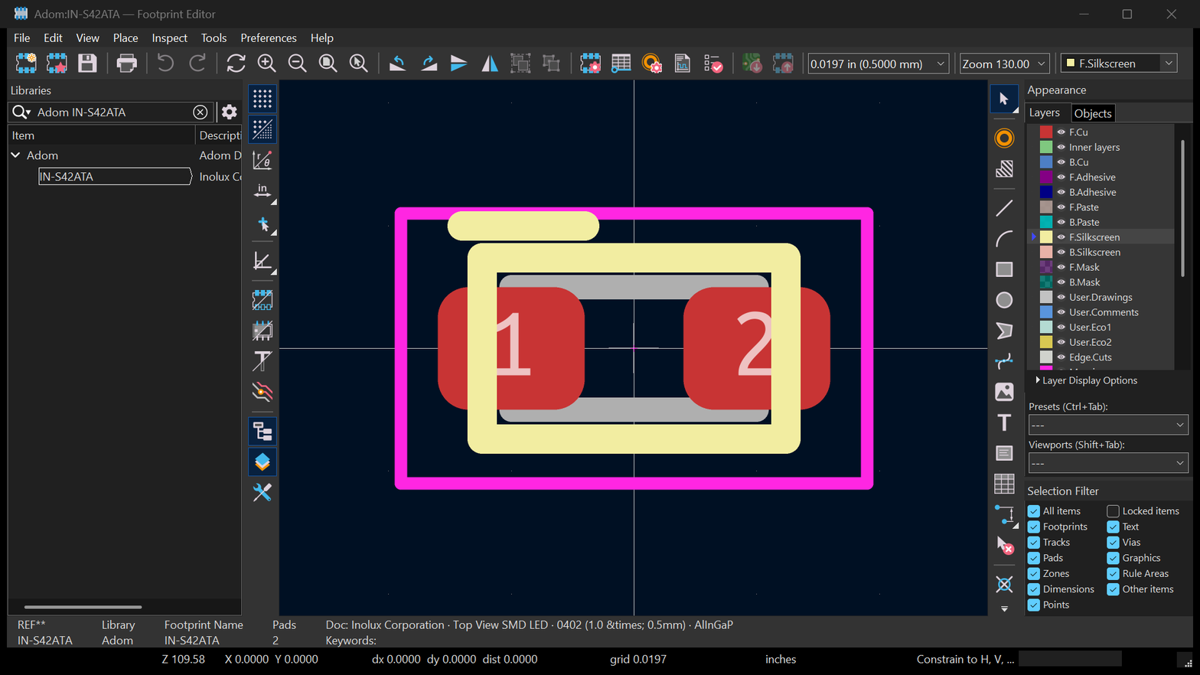Open the Inspect menu
1200x675 pixels.
[x=169, y=38]
